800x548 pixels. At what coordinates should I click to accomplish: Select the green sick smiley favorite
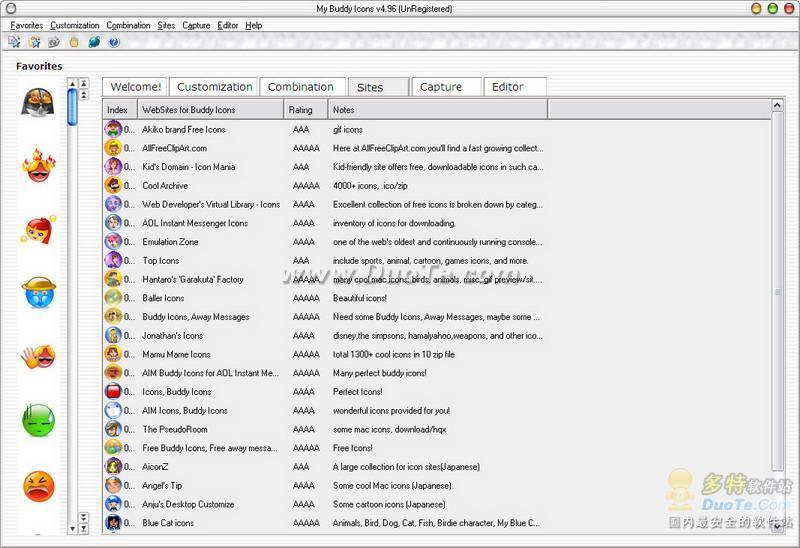tap(38, 420)
